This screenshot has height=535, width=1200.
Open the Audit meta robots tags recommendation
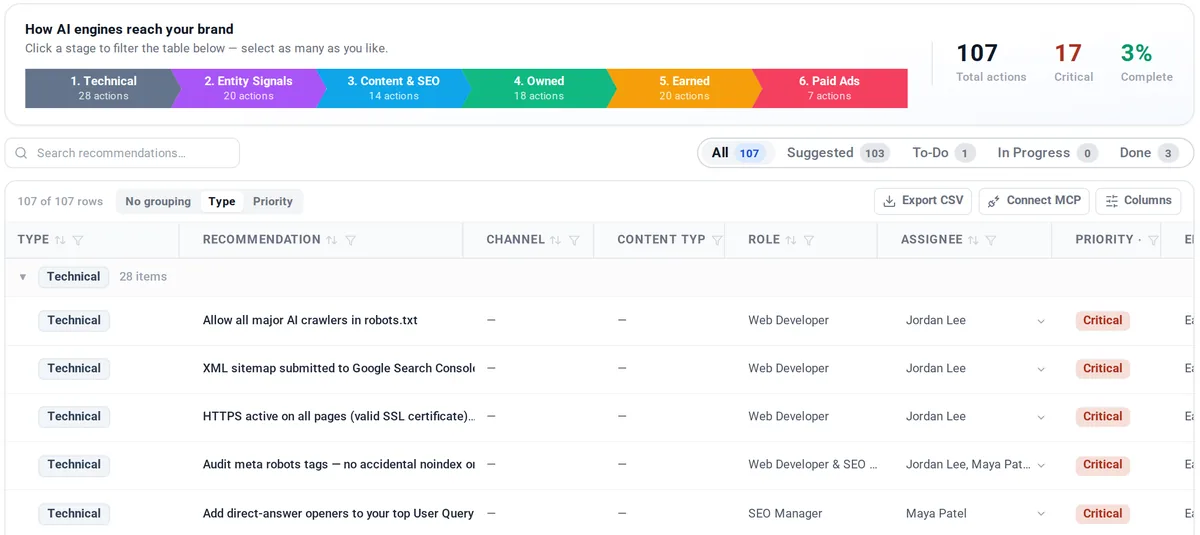point(339,465)
